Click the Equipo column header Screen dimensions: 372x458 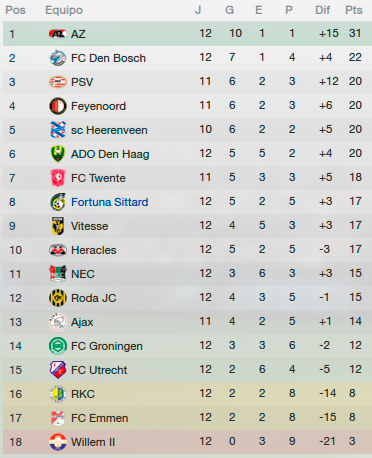(x=64, y=10)
